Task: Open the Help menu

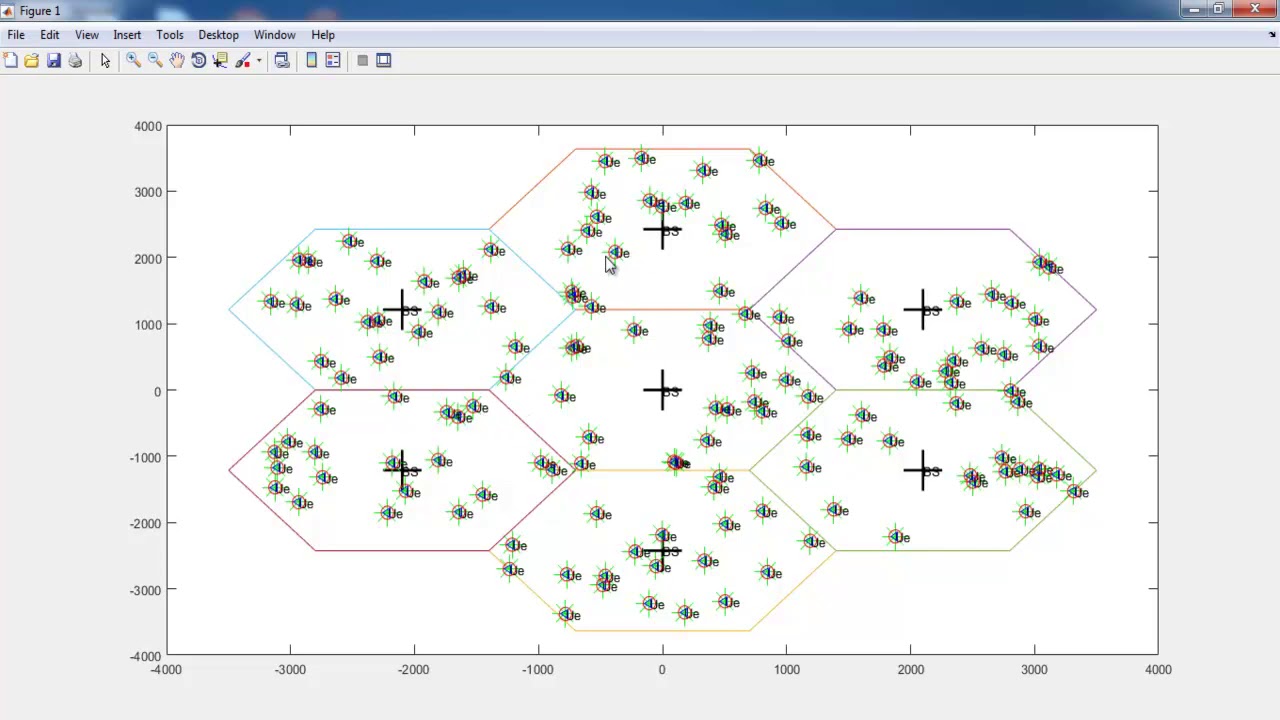Action: coord(322,35)
